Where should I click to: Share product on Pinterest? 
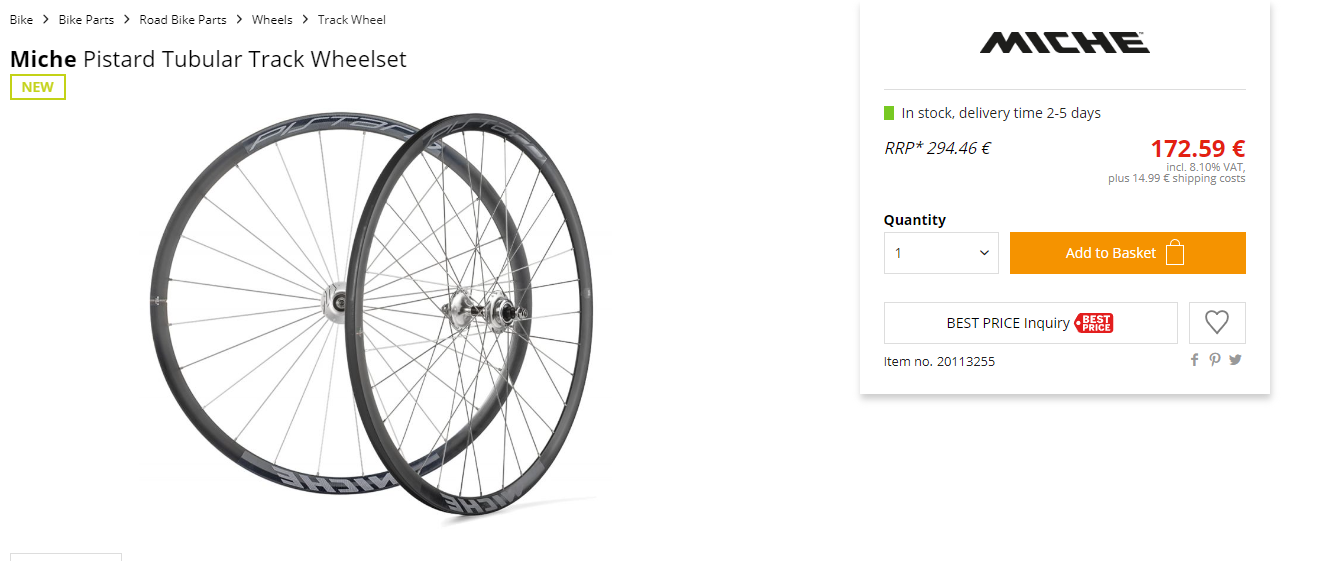point(1214,360)
